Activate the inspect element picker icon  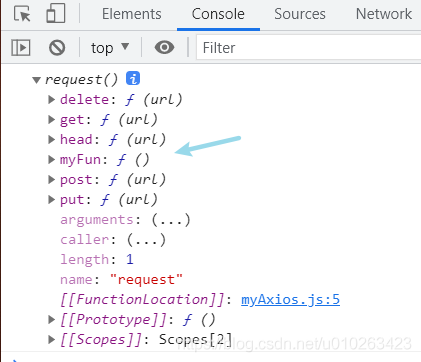22,14
